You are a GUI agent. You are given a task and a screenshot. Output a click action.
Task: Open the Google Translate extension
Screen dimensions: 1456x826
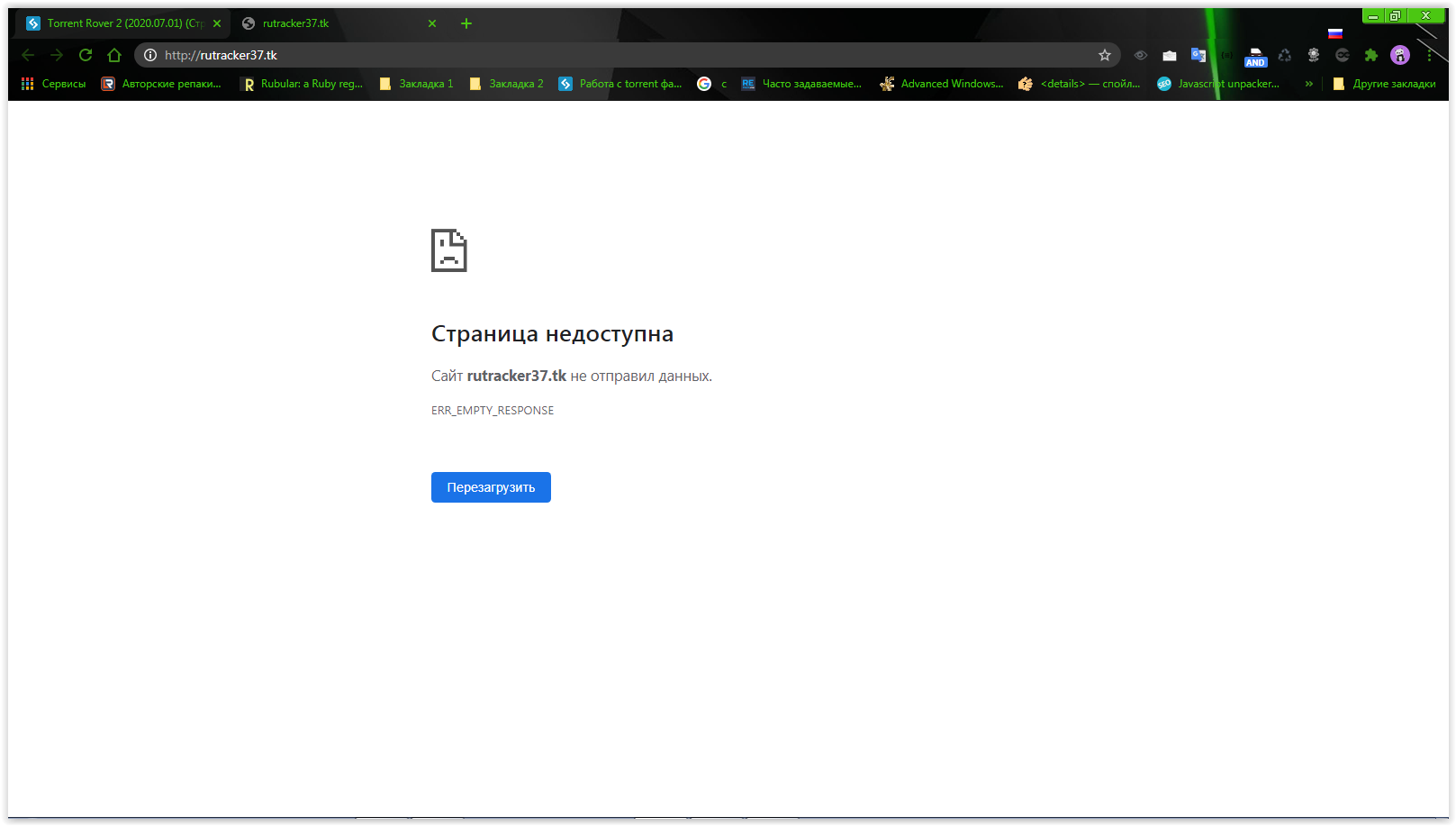(1198, 55)
